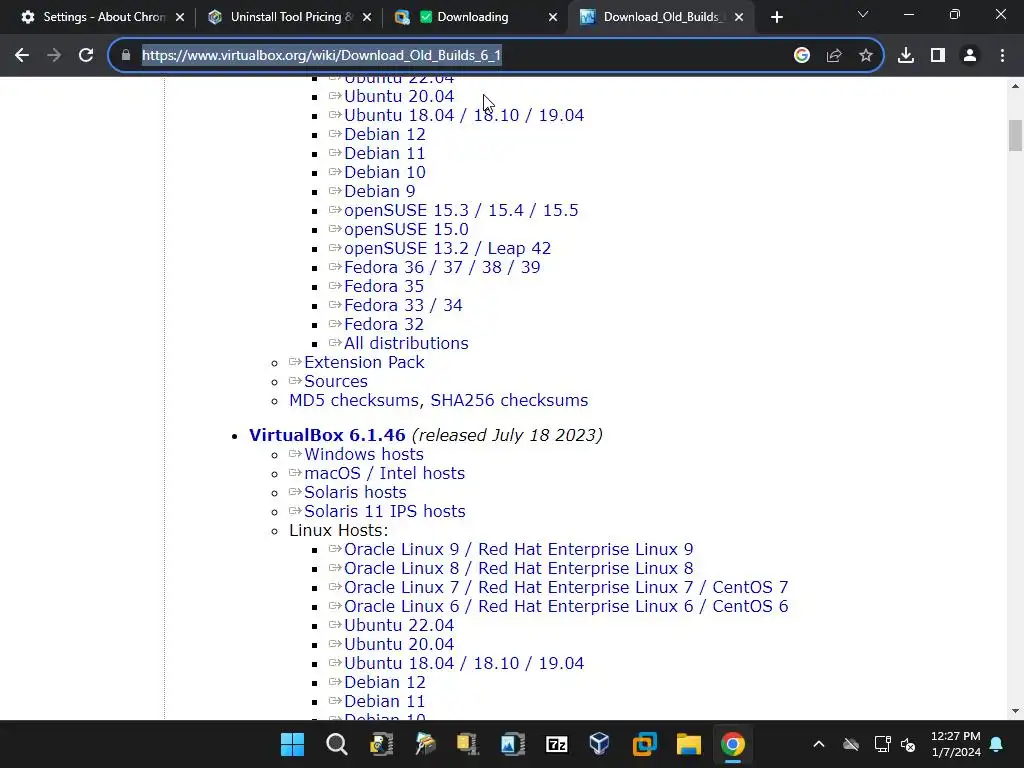
Task: Click the scrollbar down arrow
Action: point(1016,711)
